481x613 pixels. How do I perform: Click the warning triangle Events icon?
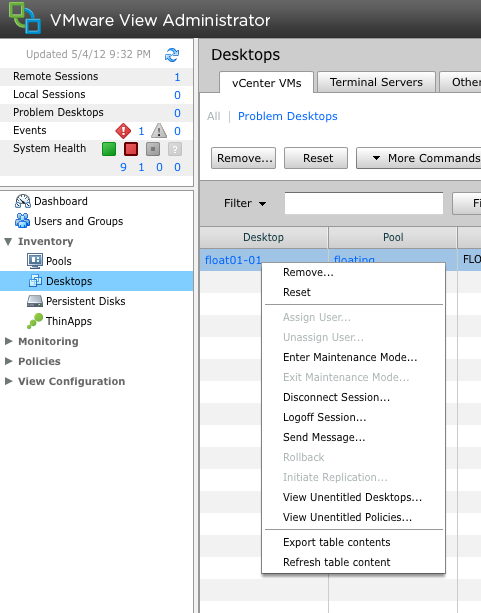(159, 131)
